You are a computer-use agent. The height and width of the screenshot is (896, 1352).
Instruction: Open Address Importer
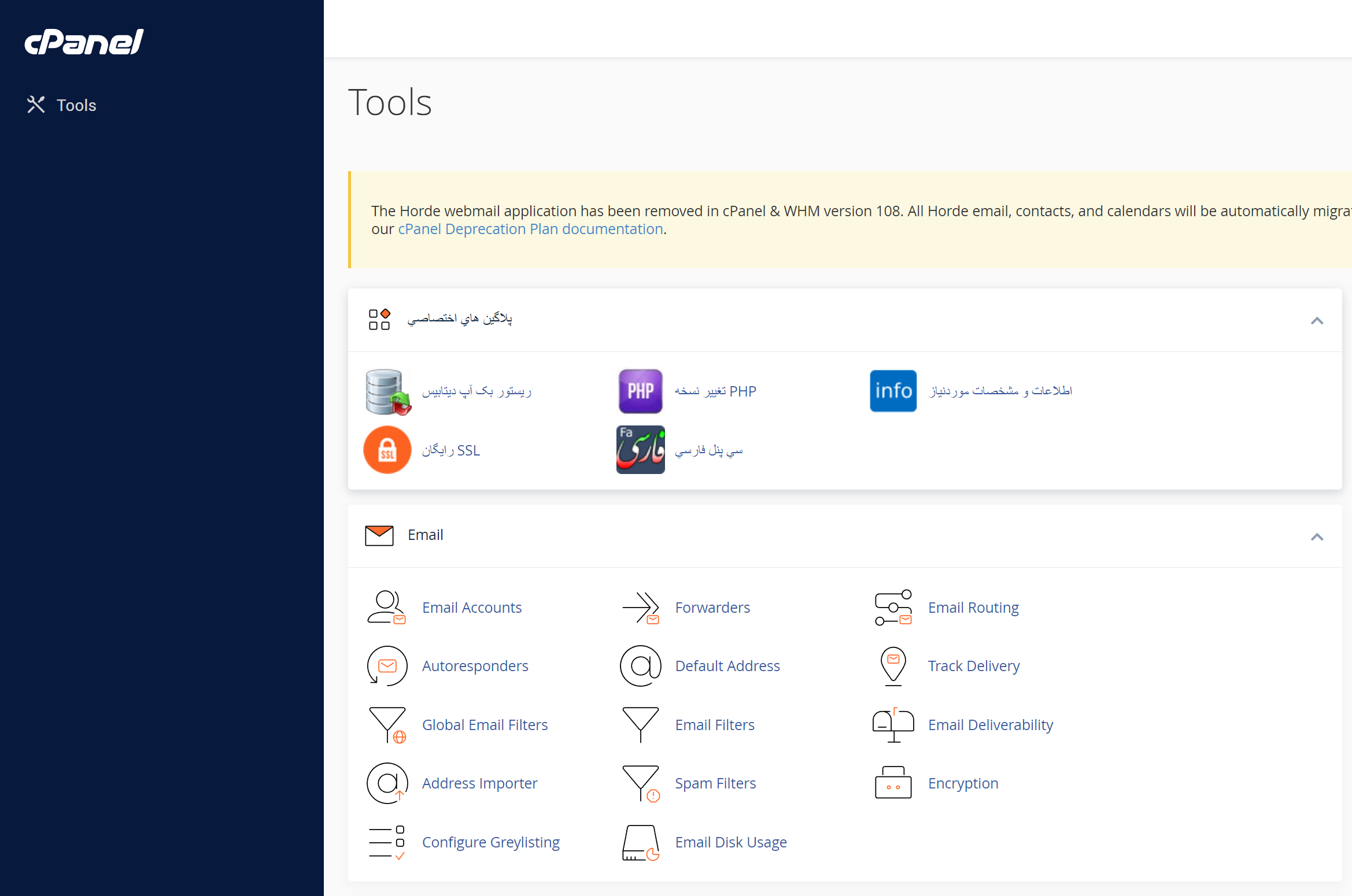479,783
